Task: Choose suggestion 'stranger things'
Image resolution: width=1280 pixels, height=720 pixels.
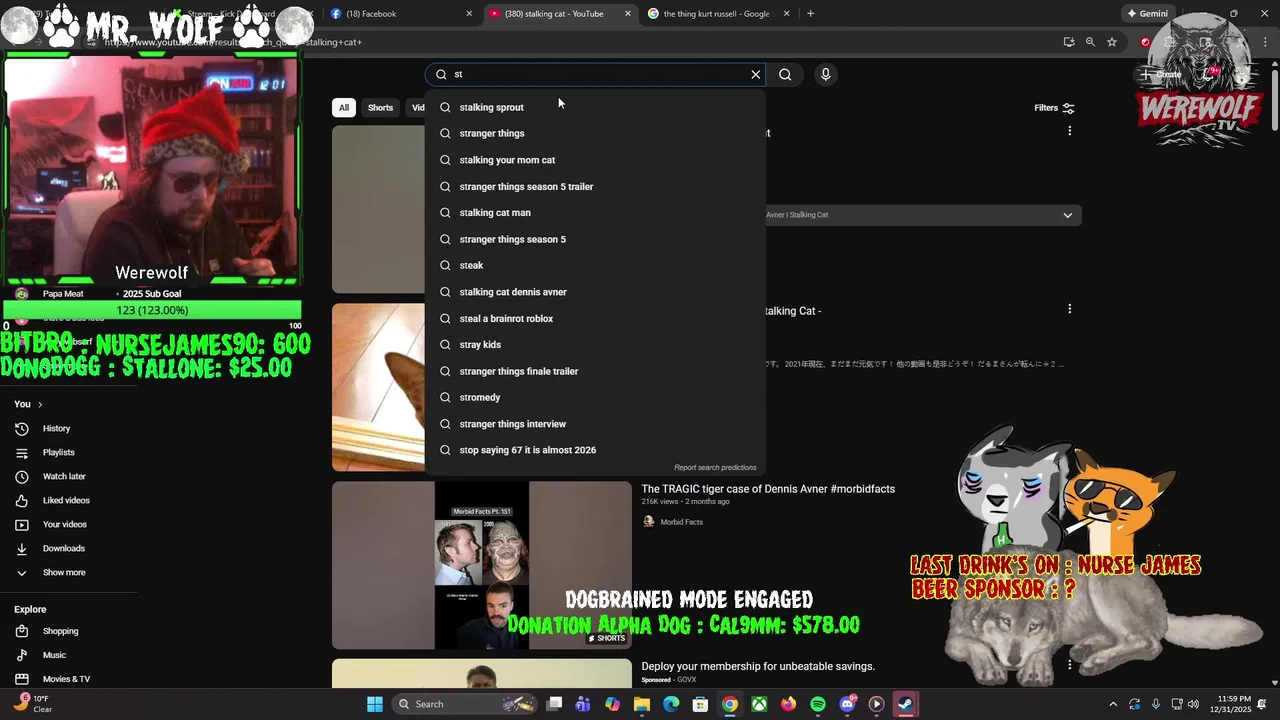Action: point(596,133)
